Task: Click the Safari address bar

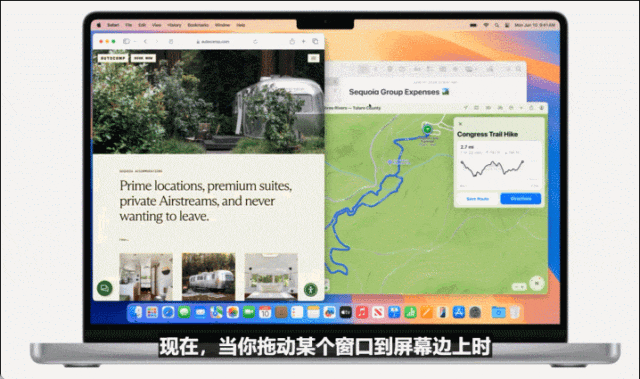Action: point(213,42)
